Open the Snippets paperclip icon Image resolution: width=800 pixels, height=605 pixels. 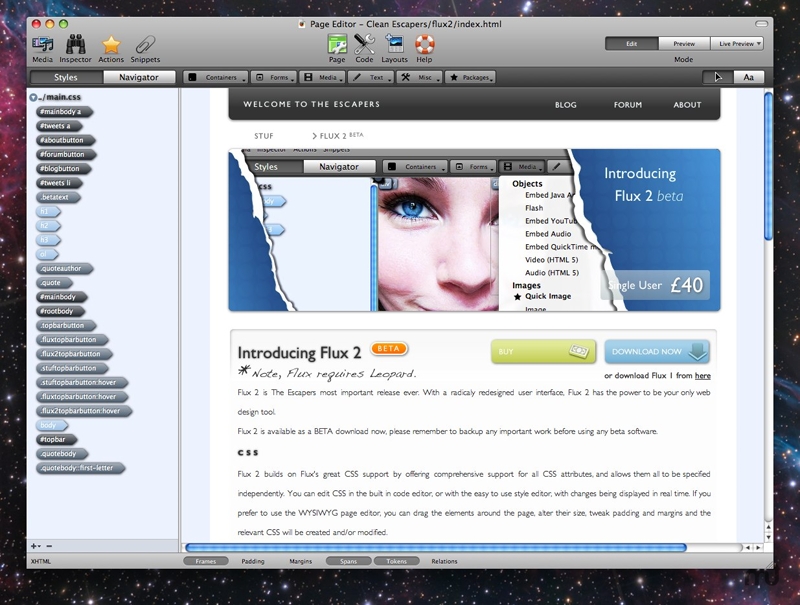[x=145, y=48]
